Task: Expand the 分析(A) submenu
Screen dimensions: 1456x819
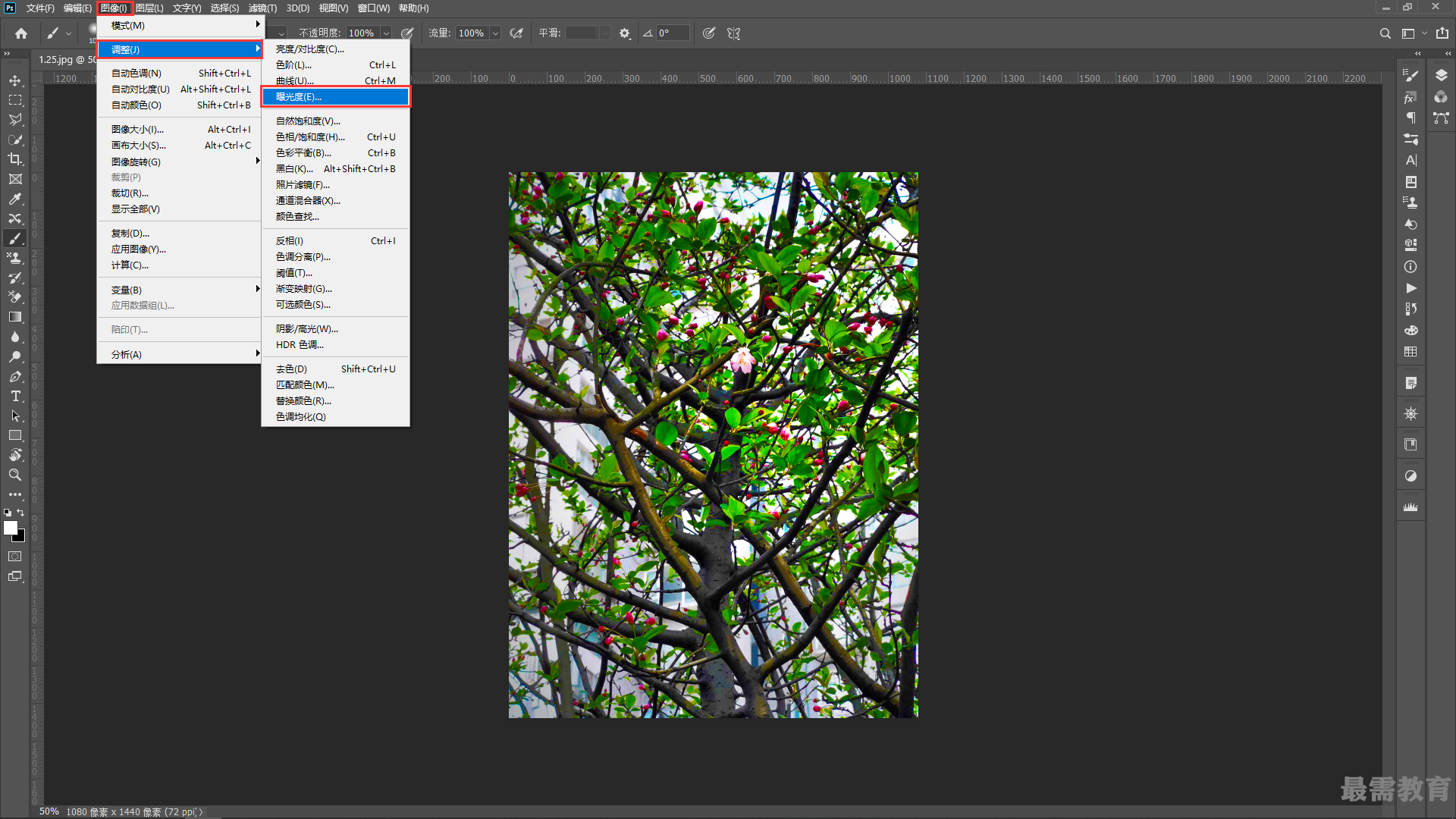Action: (179, 354)
